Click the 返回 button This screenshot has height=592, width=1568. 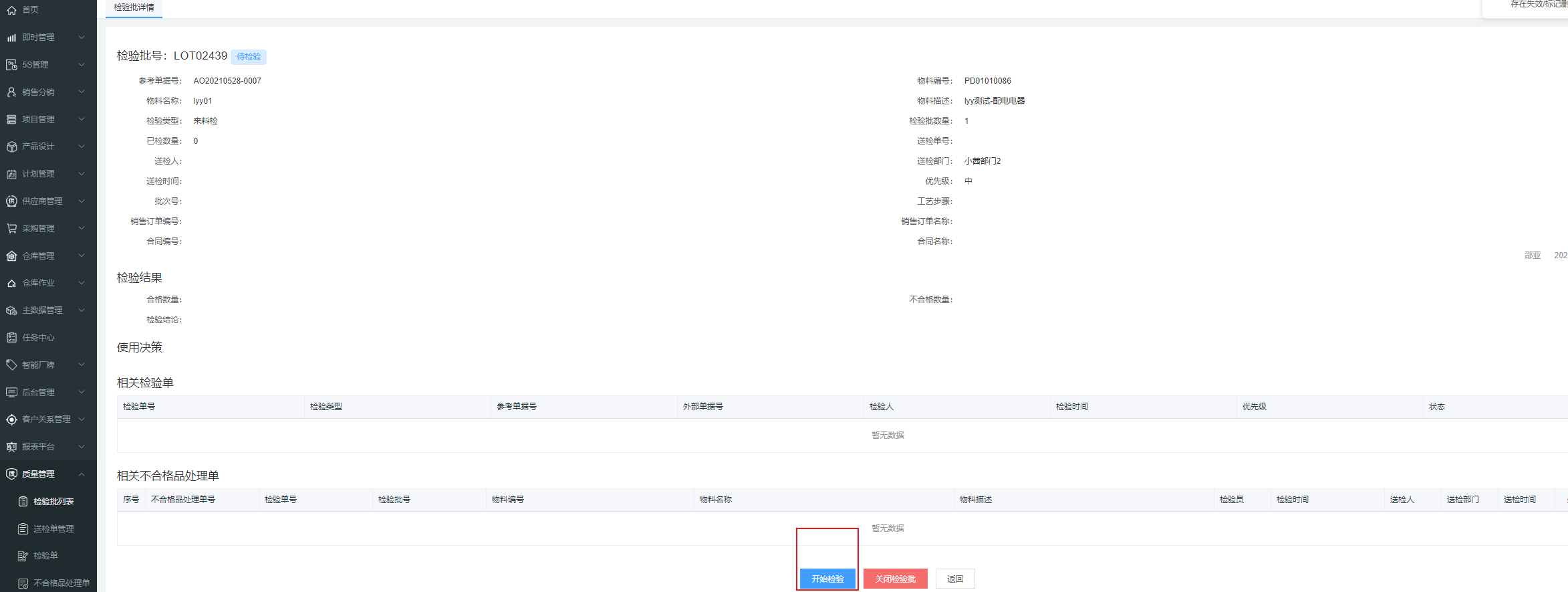[955, 579]
